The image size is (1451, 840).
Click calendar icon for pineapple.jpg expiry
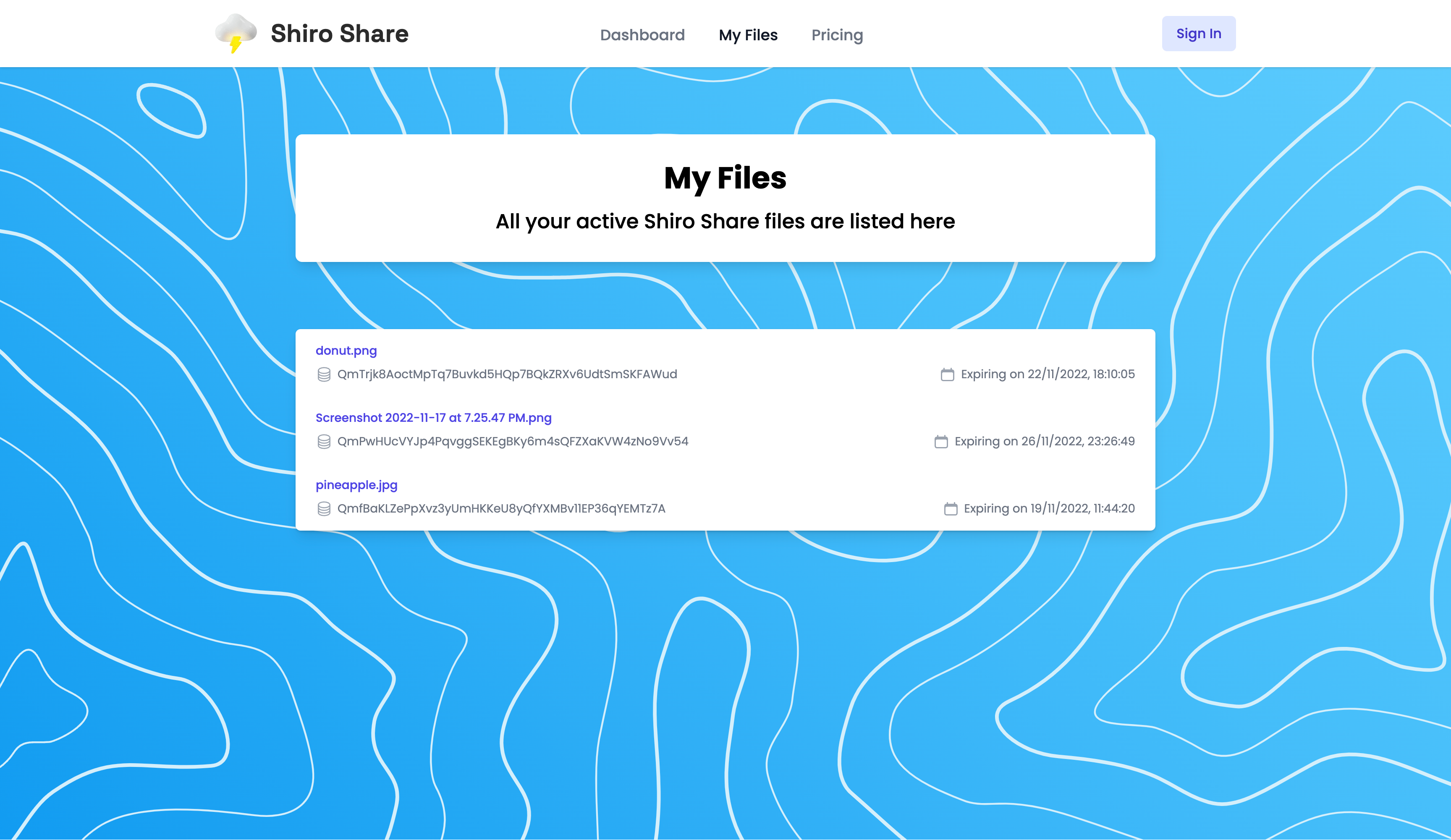tap(951, 509)
